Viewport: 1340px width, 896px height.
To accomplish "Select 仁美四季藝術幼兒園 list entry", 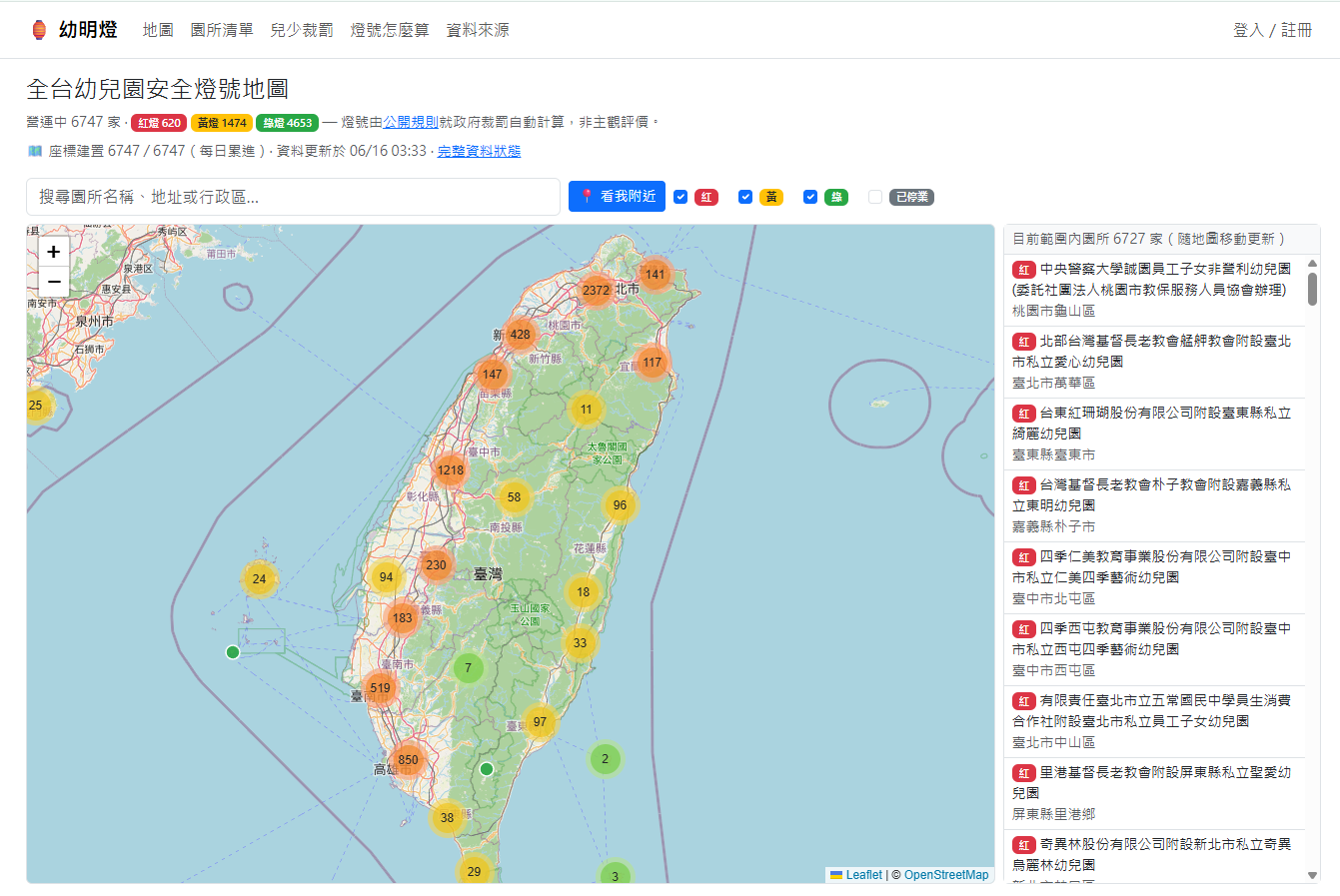I will pyautogui.click(x=1154, y=577).
